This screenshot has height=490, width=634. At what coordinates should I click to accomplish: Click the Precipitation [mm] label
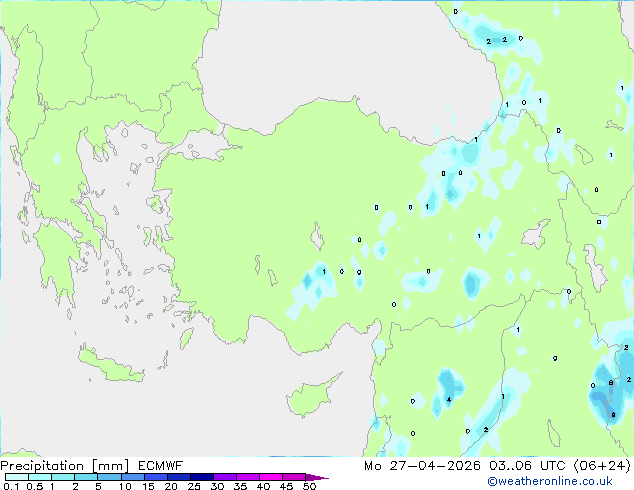click(64, 466)
